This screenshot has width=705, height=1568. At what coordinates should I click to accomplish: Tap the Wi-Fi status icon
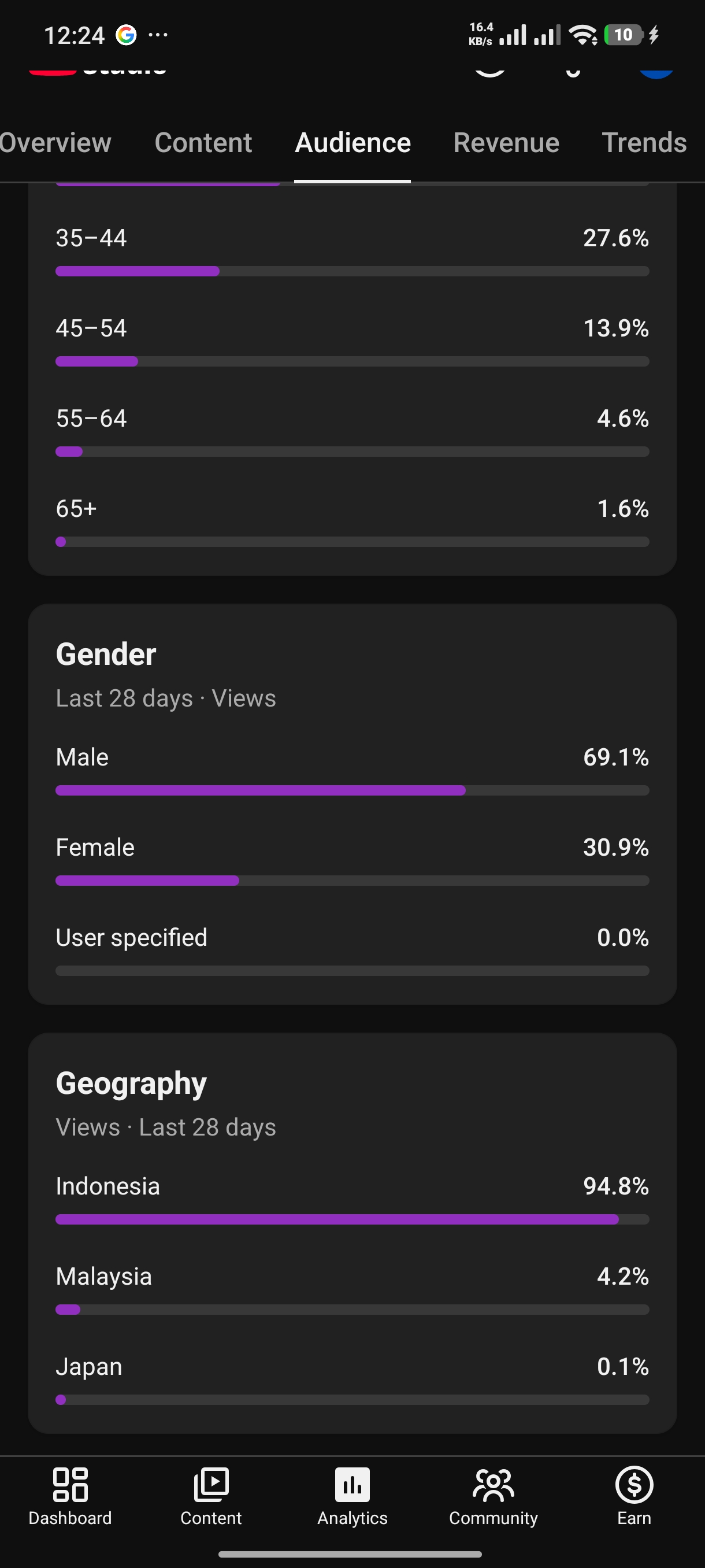click(x=583, y=35)
